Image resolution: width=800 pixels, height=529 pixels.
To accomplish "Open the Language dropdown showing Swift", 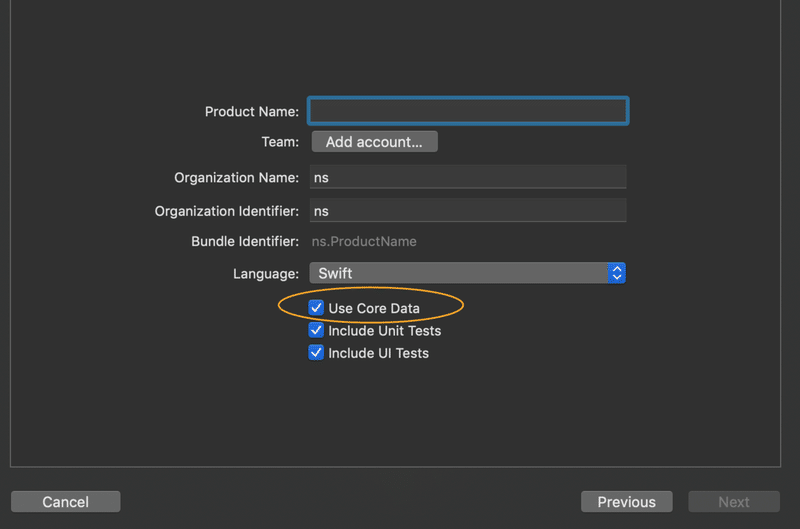I will pos(460,273).
